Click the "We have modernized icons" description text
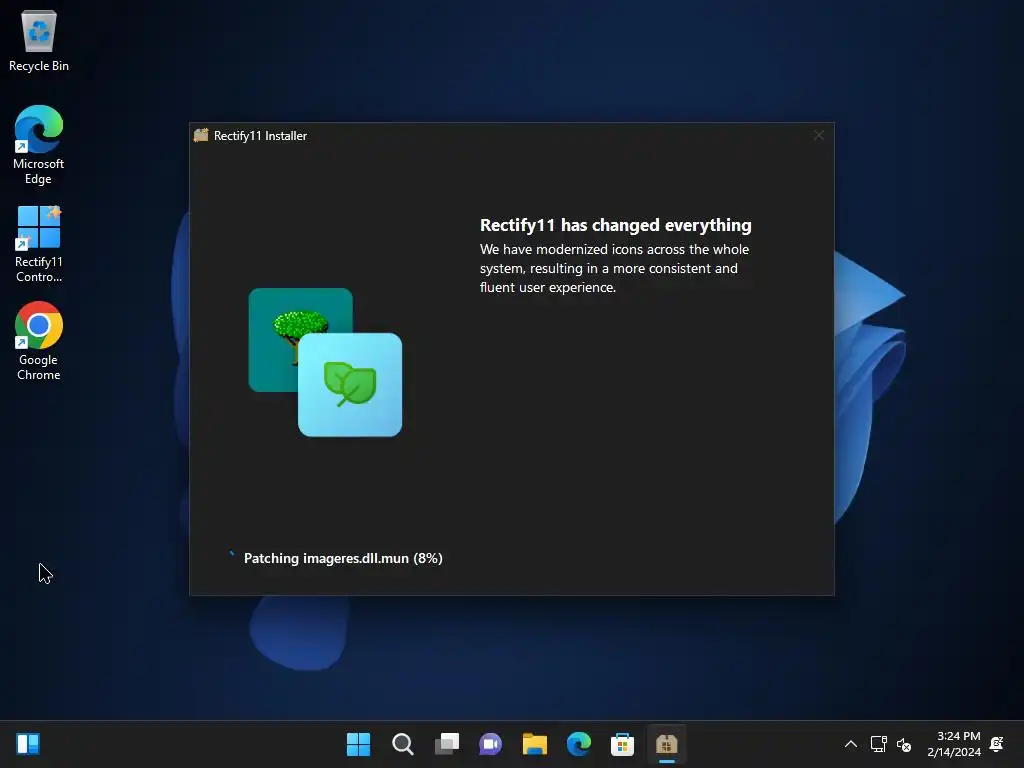This screenshot has height=768, width=1024. [614, 268]
